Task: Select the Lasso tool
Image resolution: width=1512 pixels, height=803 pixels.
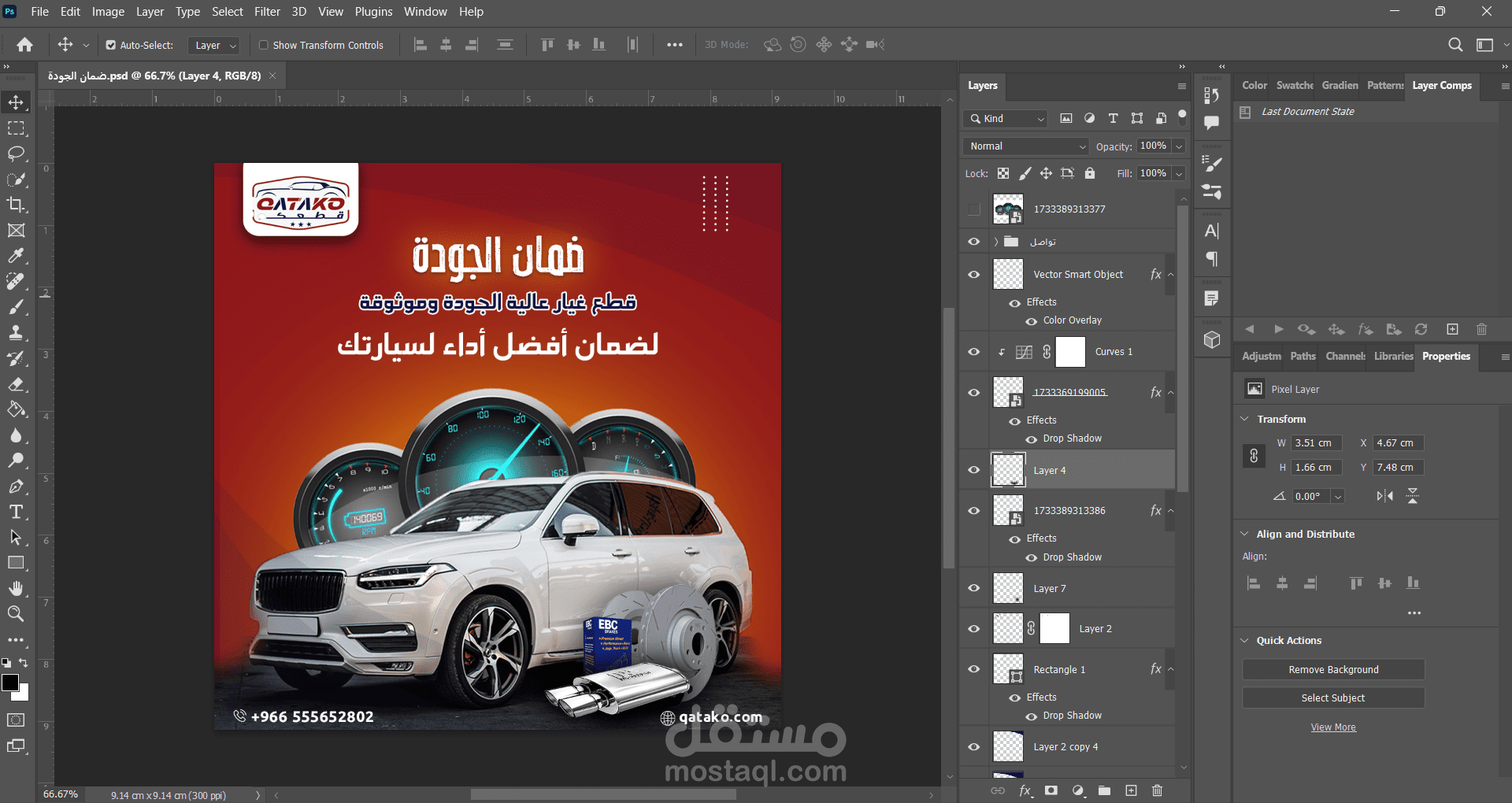Action: [x=16, y=154]
